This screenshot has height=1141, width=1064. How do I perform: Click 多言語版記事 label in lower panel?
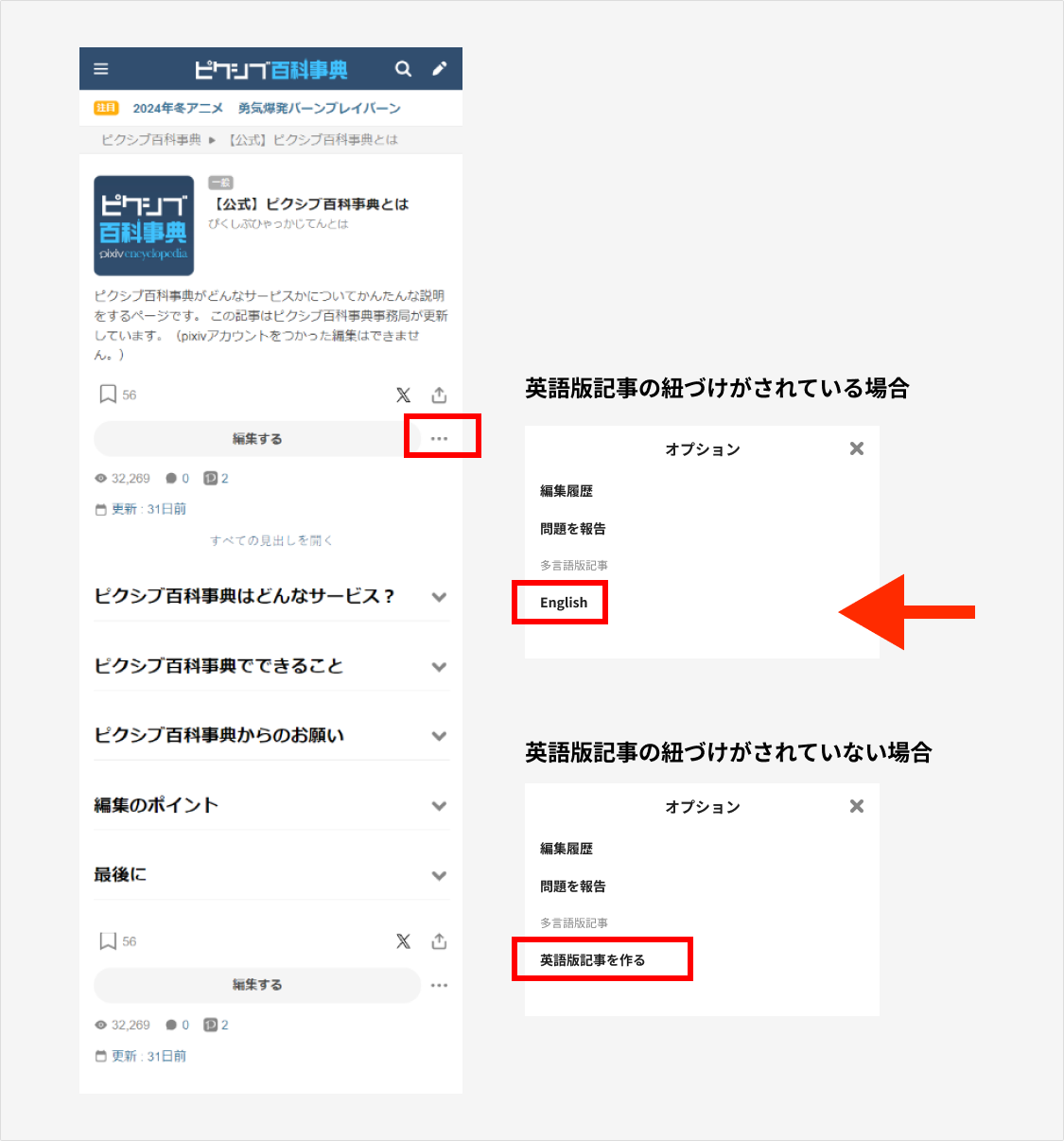[574, 923]
